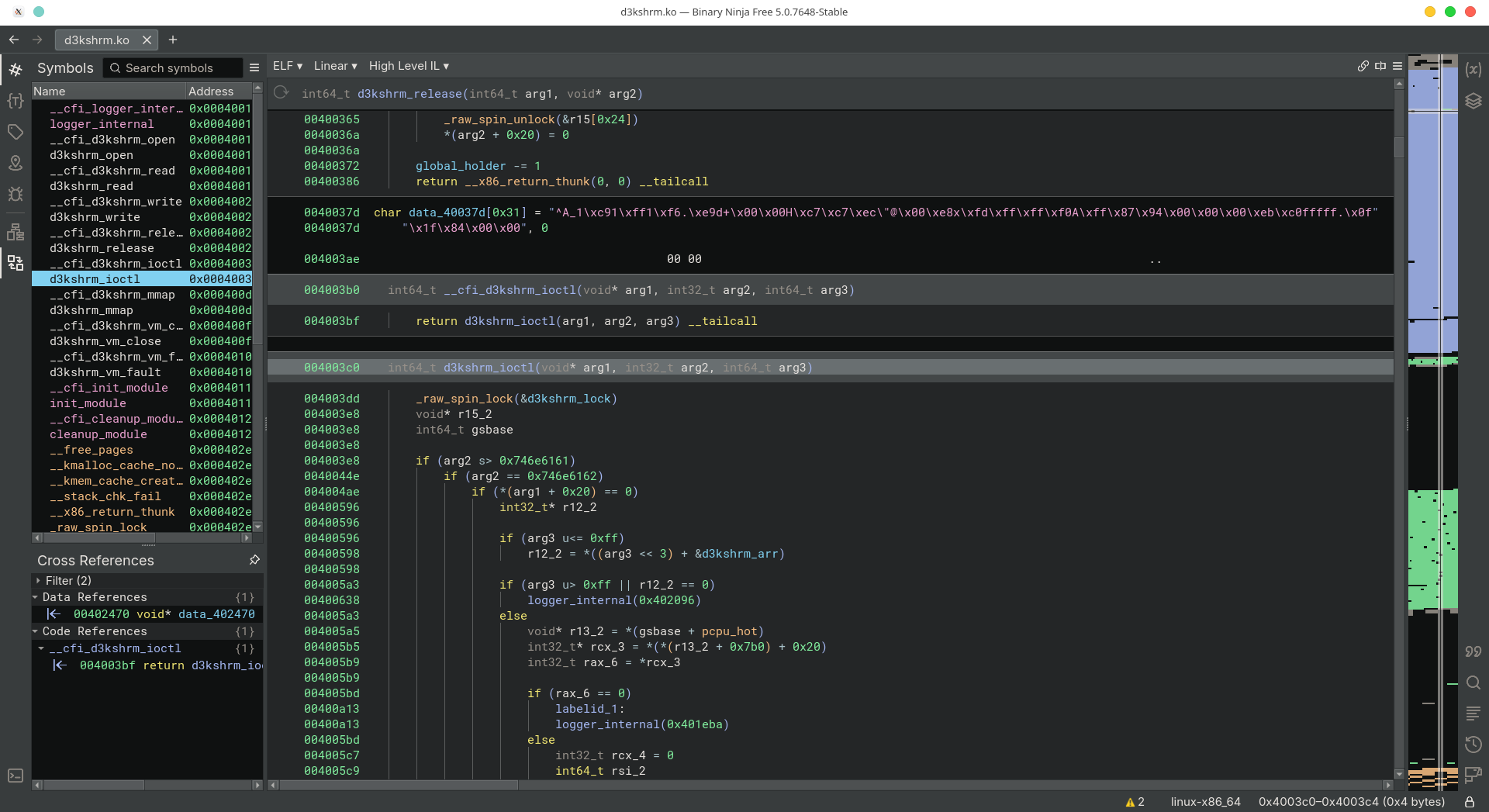Open a new tab with the plus button
Image resolution: width=1489 pixels, height=812 pixels.
[173, 40]
